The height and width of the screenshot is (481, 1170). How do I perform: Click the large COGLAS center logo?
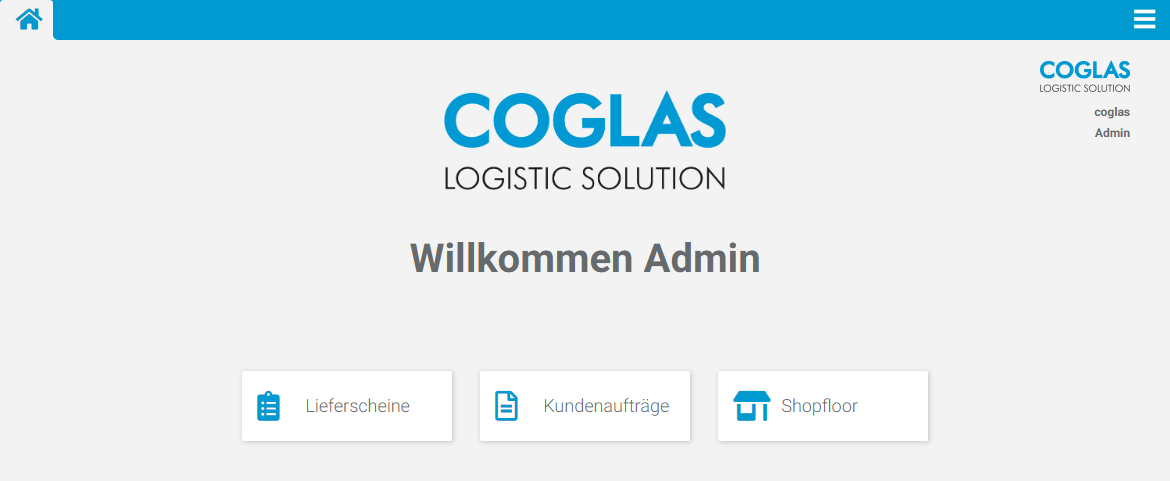click(x=585, y=119)
